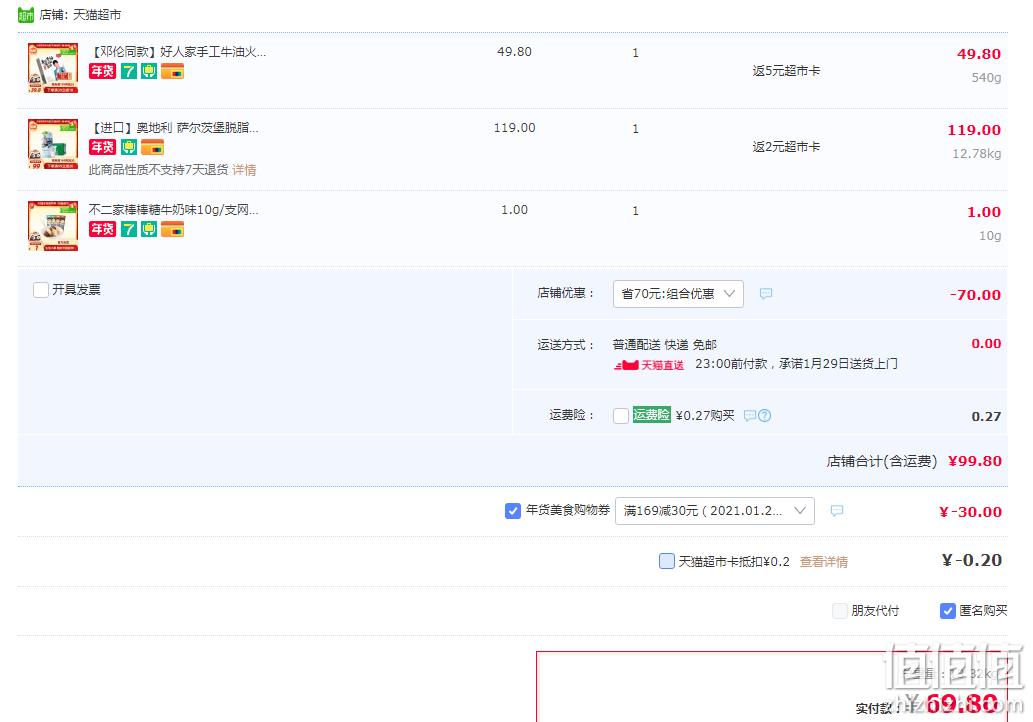Click help question mark beside shipping insurance
Viewport: 1033px width, 722px height.
coord(764,416)
